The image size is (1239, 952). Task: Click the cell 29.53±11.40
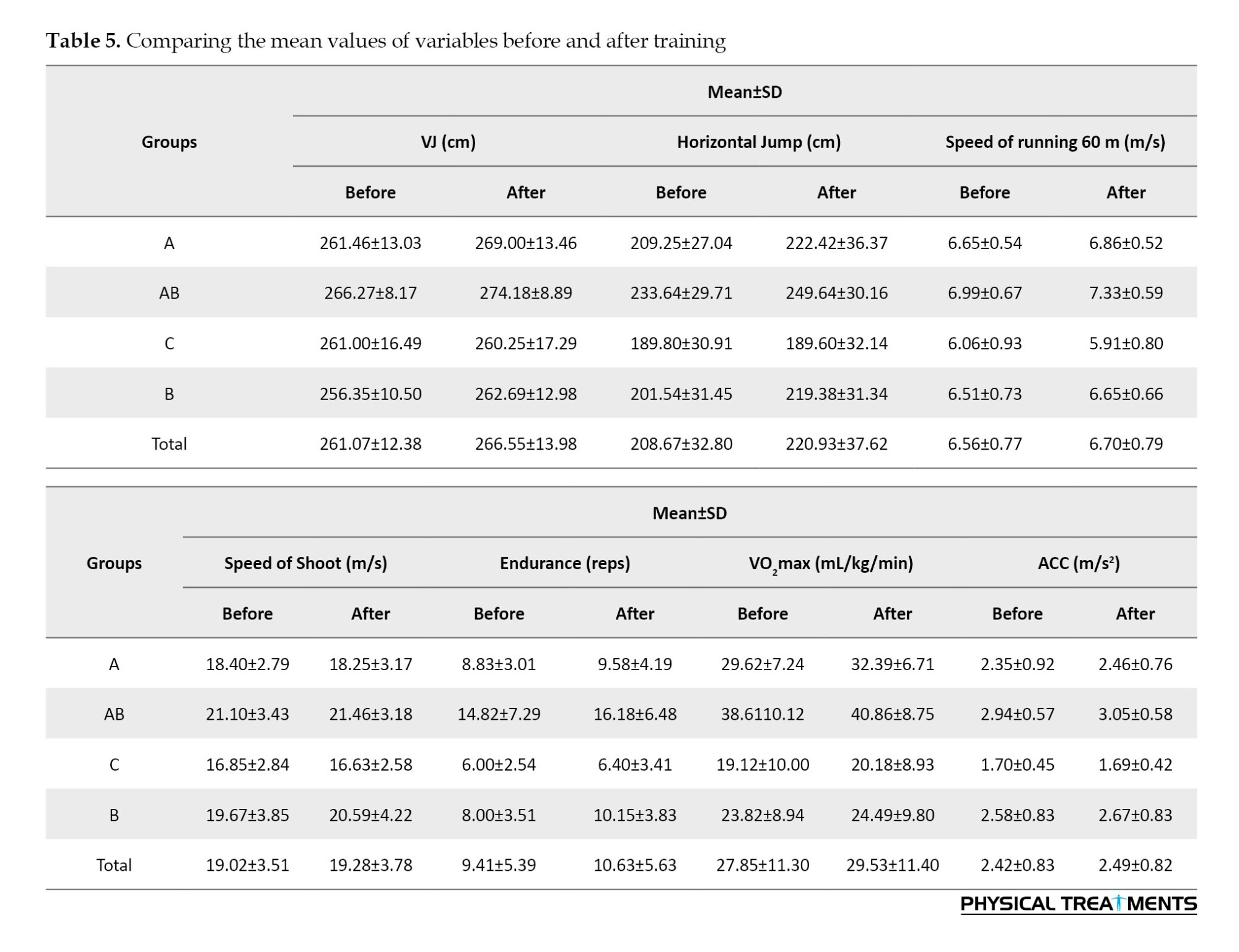pos(892,865)
